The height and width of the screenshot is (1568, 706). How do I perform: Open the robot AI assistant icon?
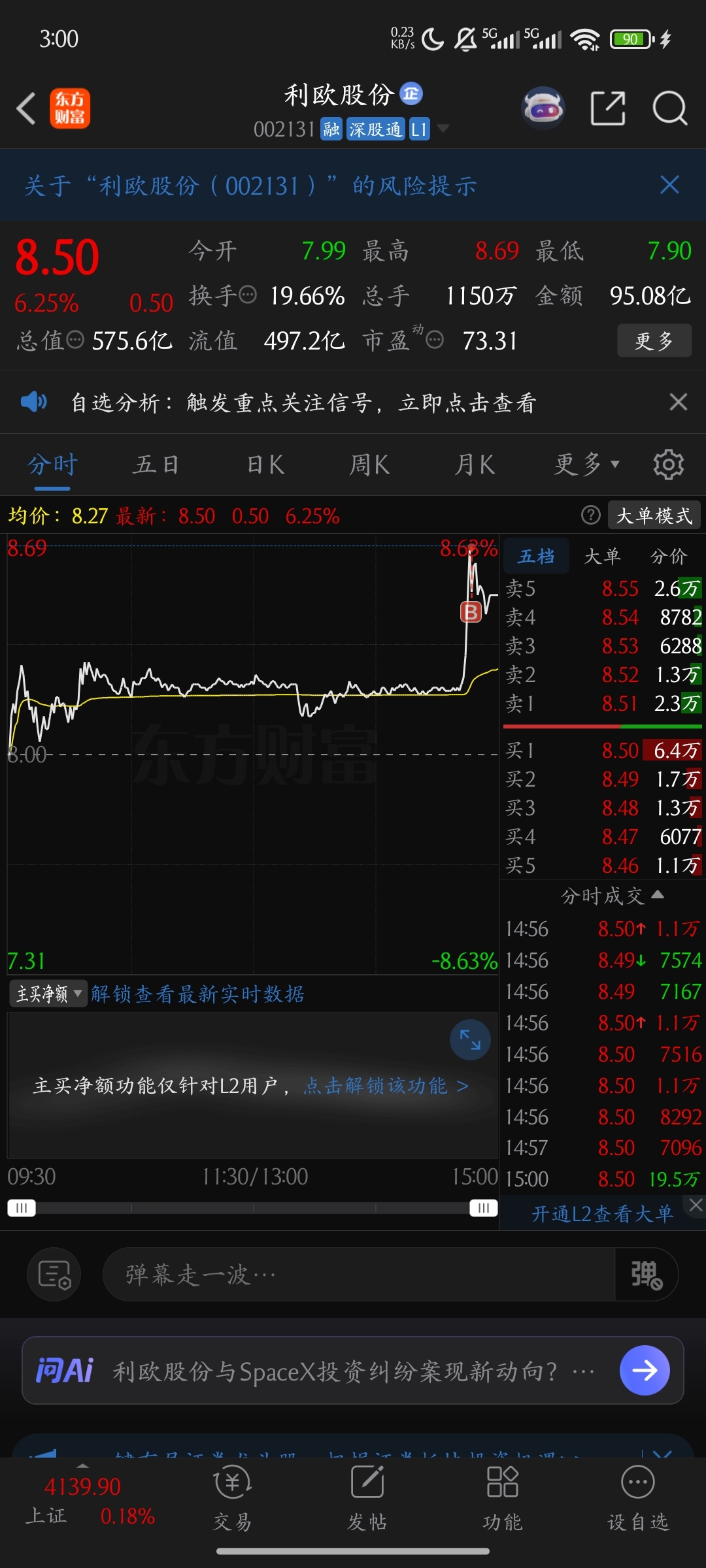[x=543, y=108]
